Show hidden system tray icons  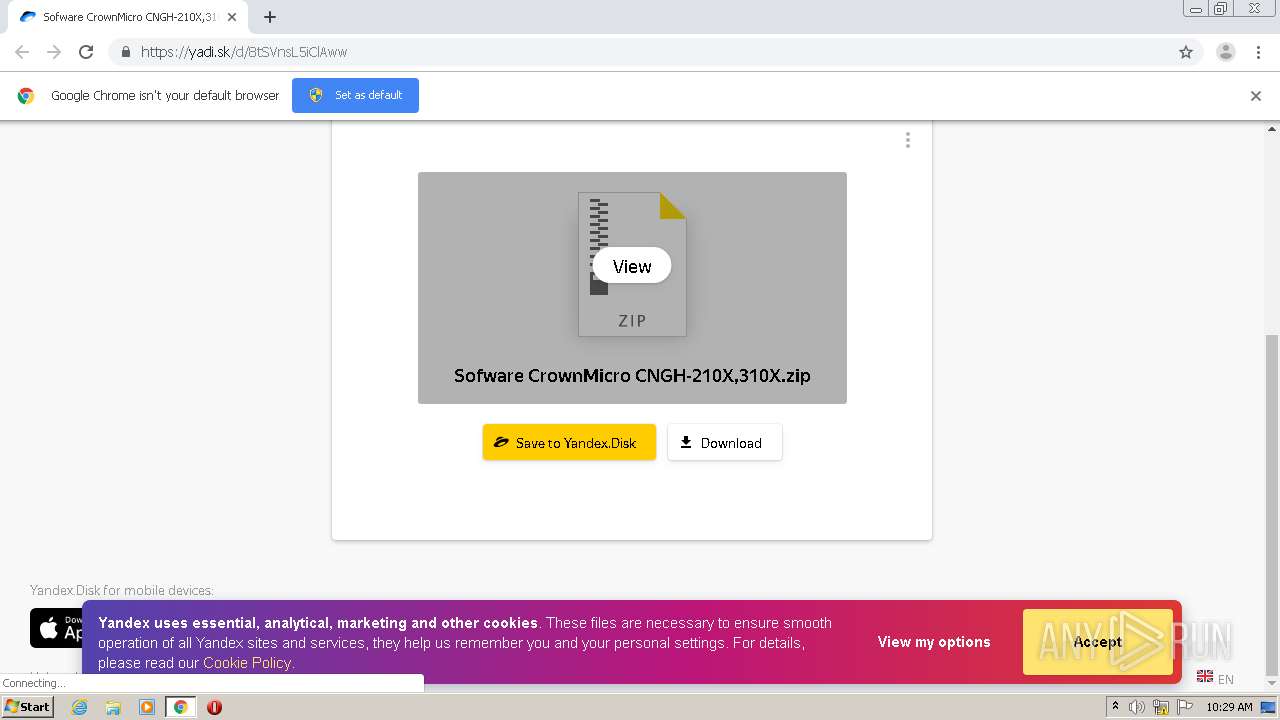tap(1115, 707)
